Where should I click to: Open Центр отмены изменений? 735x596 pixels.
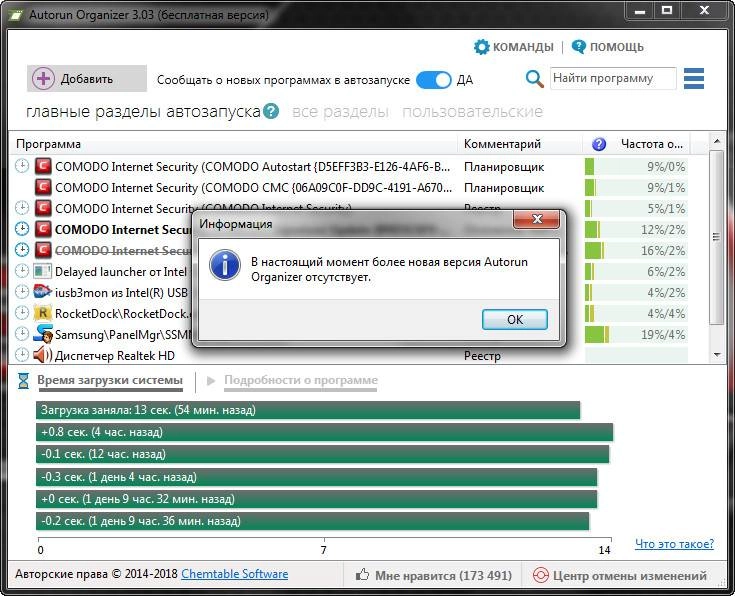click(x=620, y=575)
